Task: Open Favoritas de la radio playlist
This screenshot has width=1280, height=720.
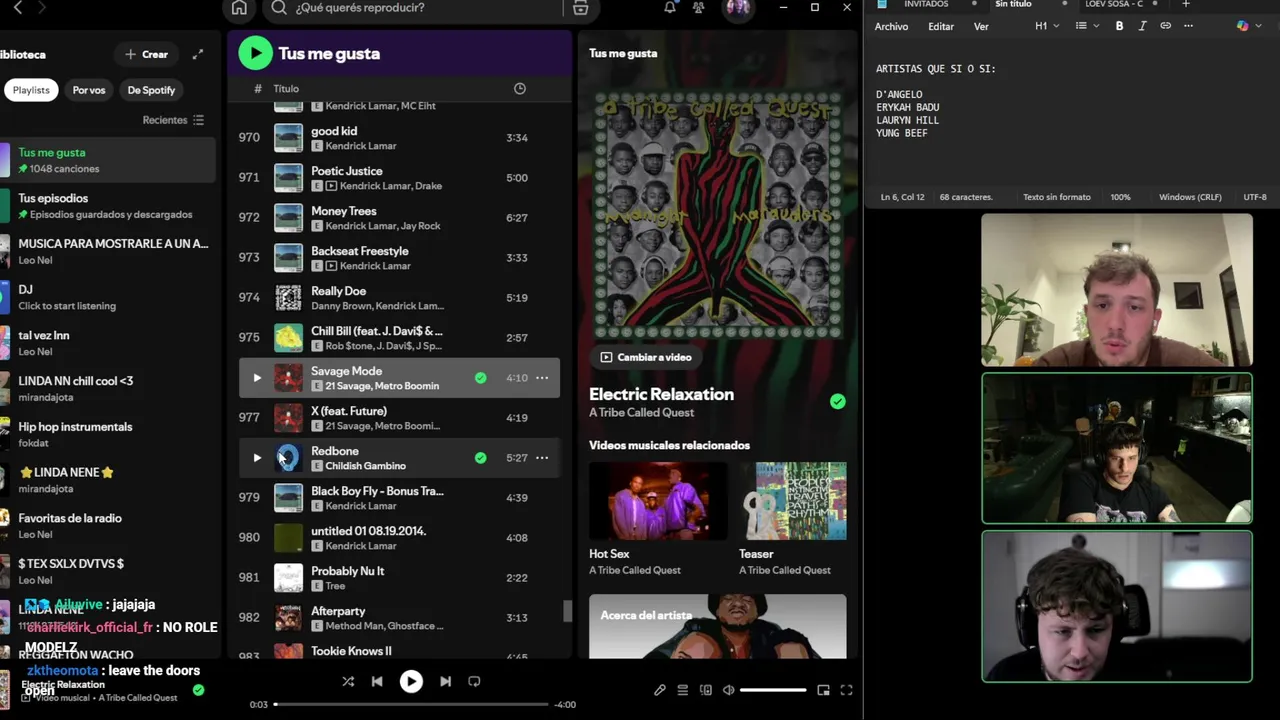Action: [108, 525]
